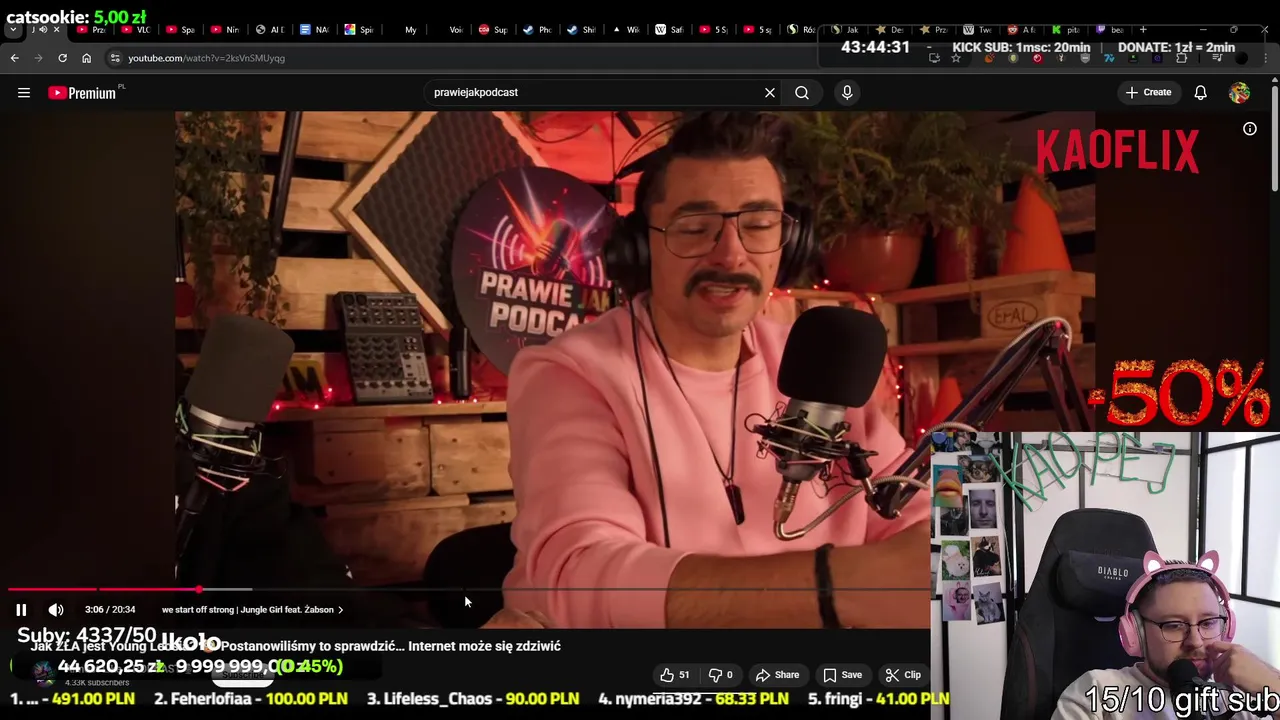This screenshot has height=720, width=1280.
Task: Pause the YouTube video
Action: [21, 609]
